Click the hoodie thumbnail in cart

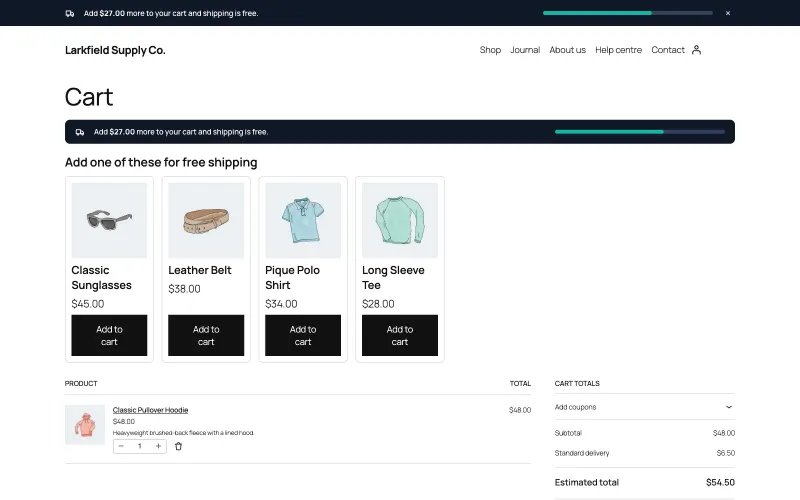pyautogui.click(x=85, y=425)
